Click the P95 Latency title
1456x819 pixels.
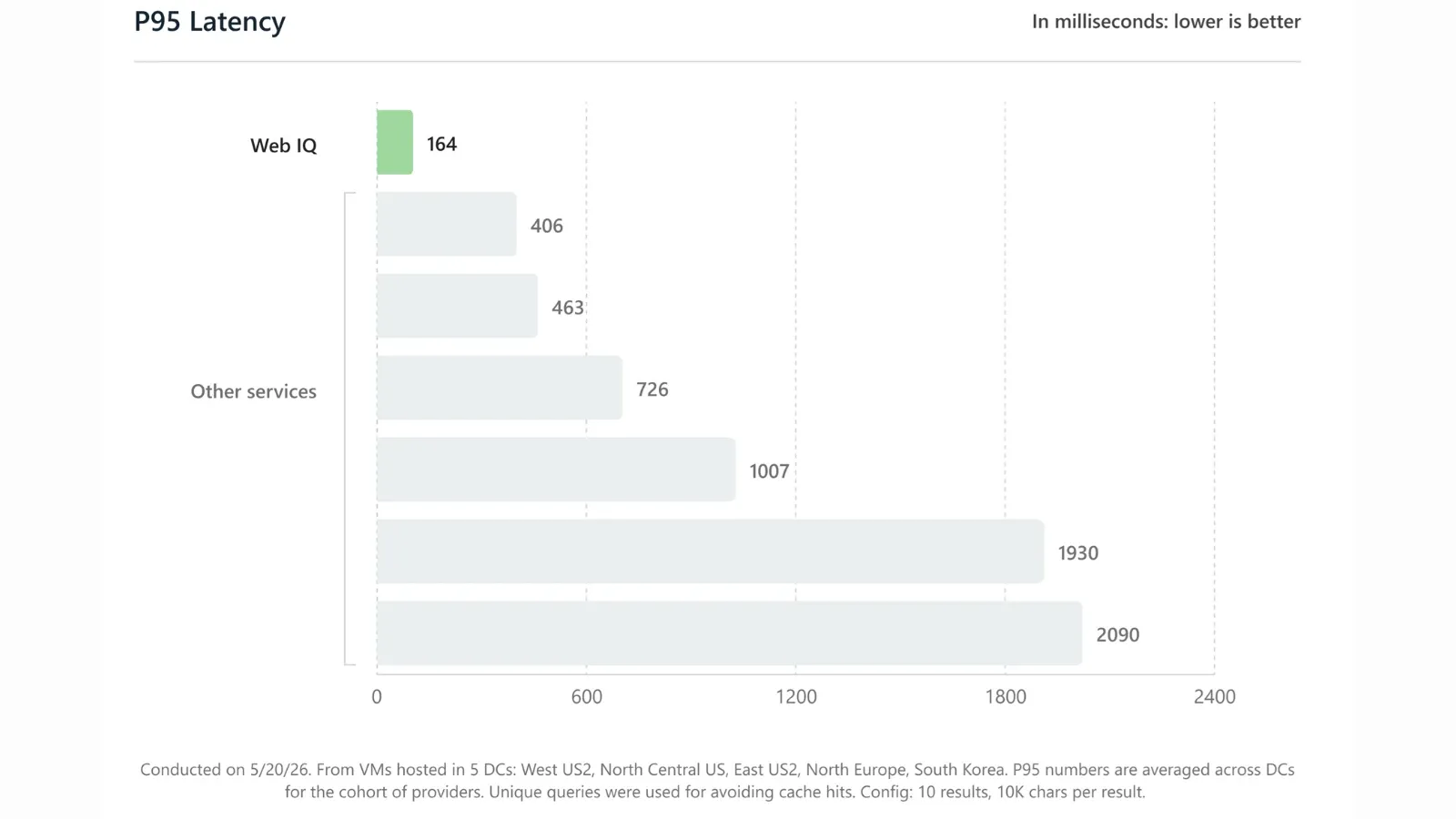pos(210,22)
